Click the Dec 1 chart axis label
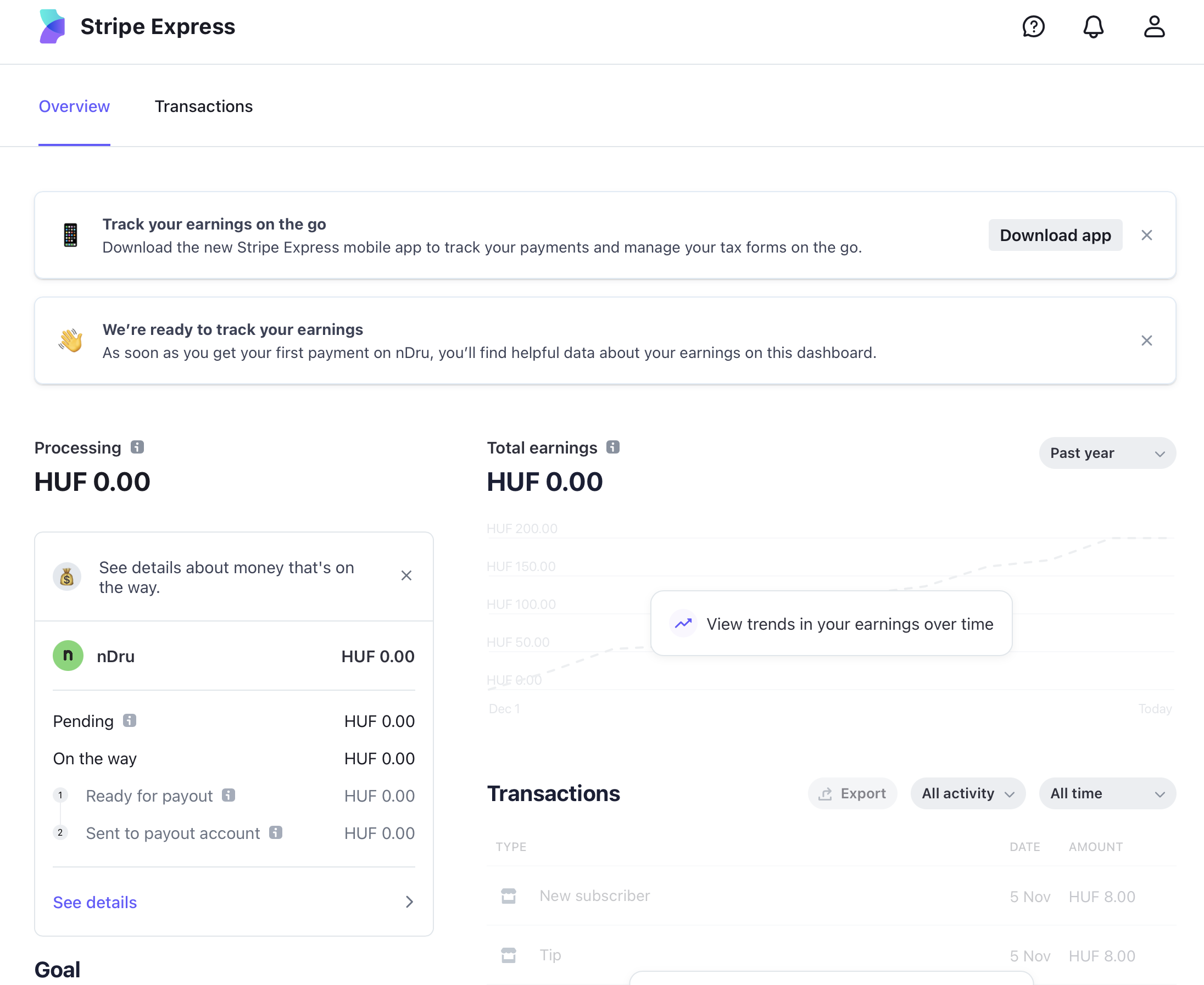The width and height of the screenshot is (1204, 985). tap(505, 709)
